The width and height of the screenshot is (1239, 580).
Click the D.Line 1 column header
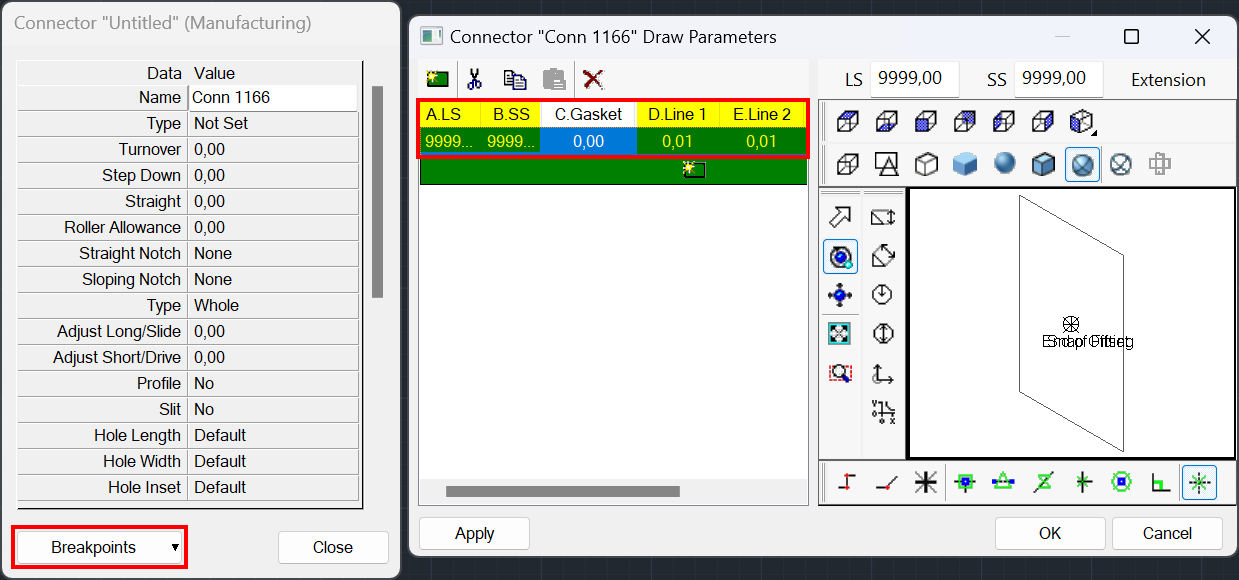(x=677, y=114)
